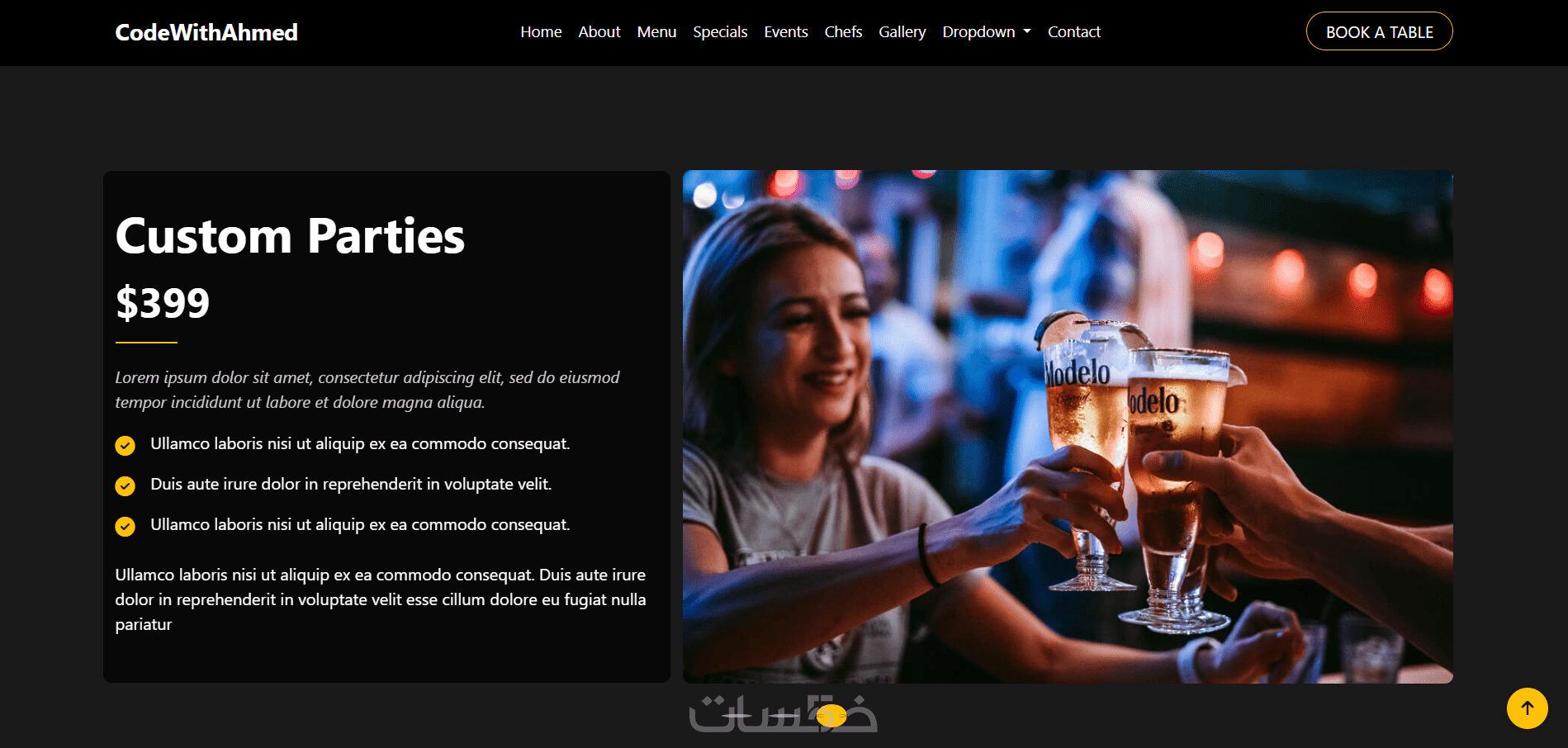Navigate to Menu in navbar
The width and height of the screenshot is (1568, 748).
pos(656,31)
